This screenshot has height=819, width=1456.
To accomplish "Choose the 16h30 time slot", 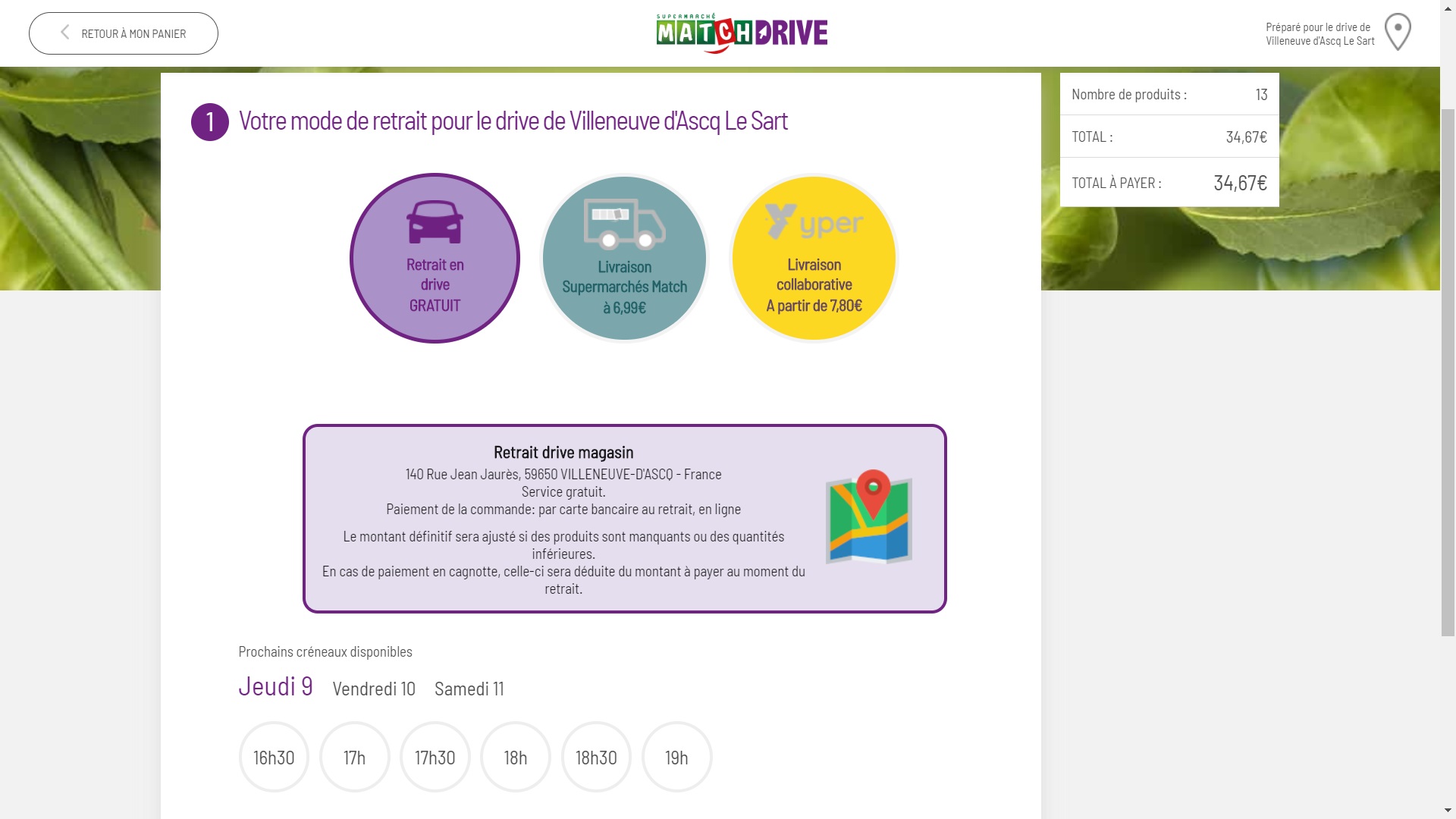I will click(274, 757).
